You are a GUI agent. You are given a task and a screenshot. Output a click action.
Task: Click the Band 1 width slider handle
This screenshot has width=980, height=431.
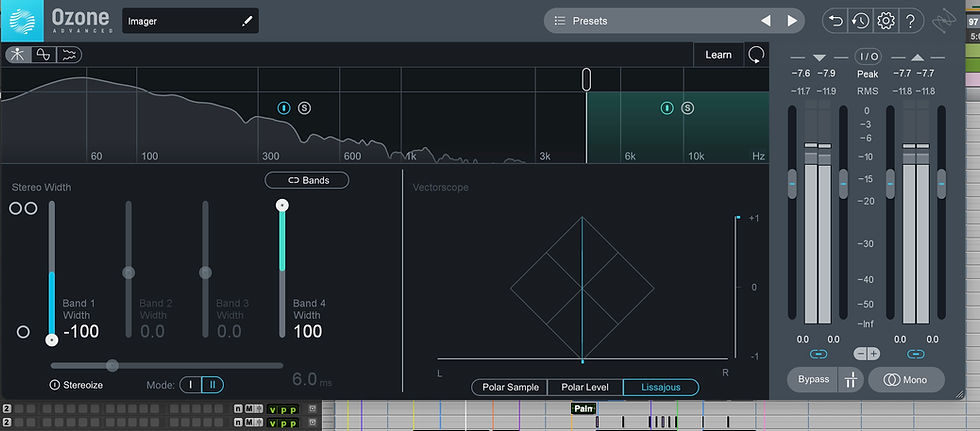point(52,340)
